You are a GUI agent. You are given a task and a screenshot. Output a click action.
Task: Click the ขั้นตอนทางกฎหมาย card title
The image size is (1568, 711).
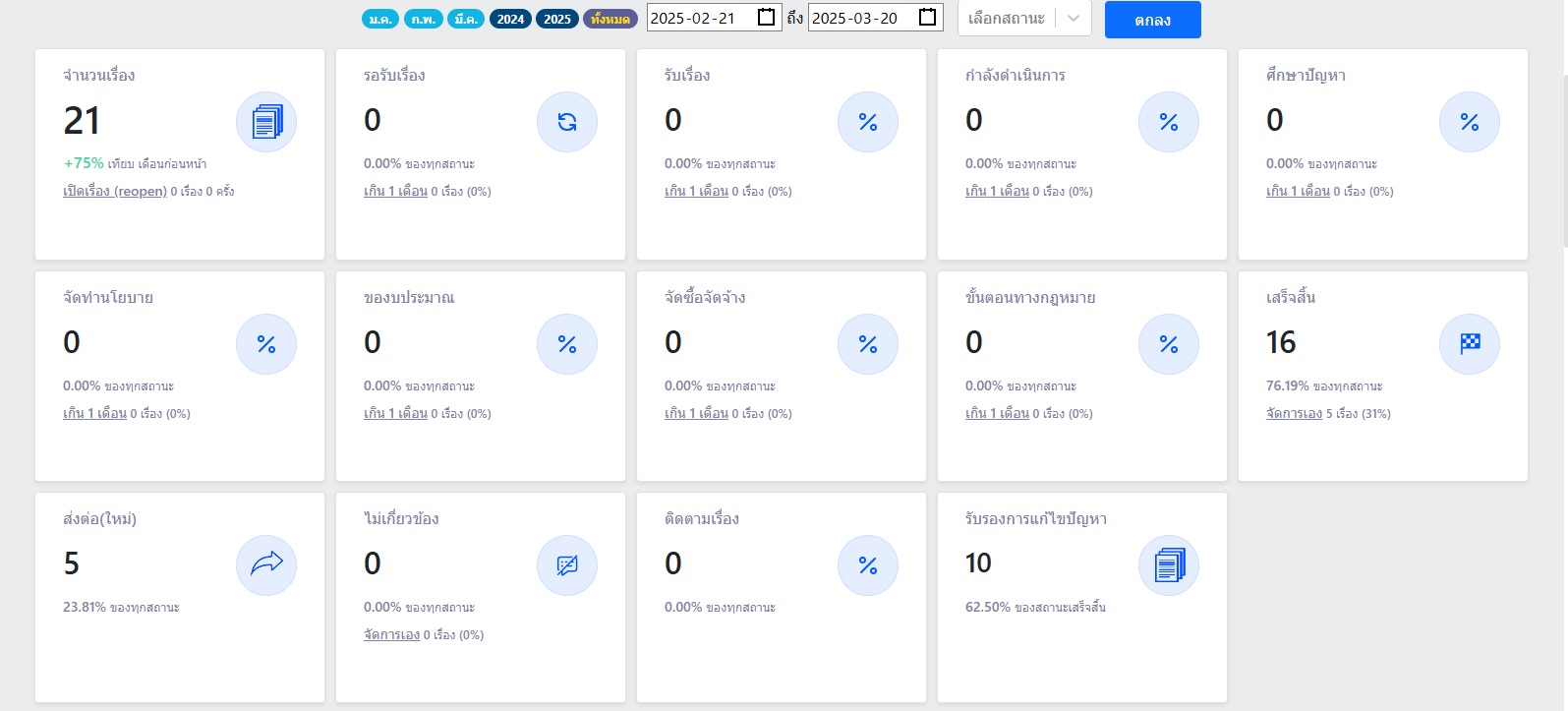tap(1030, 298)
